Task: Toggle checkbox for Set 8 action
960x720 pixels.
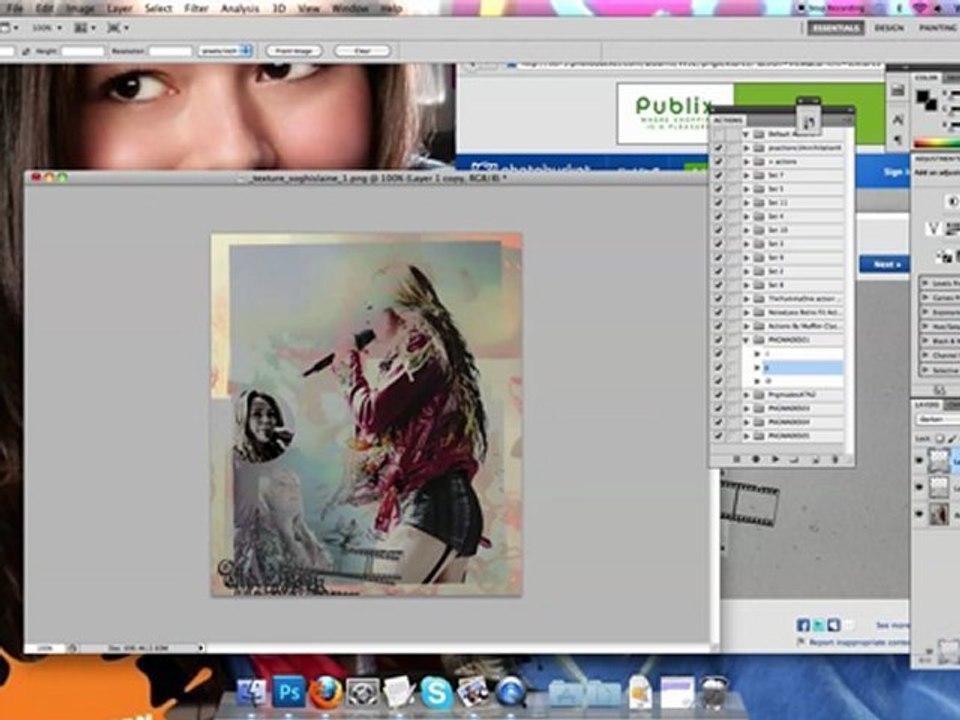Action: pyautogui.click(x=718, y=285)
